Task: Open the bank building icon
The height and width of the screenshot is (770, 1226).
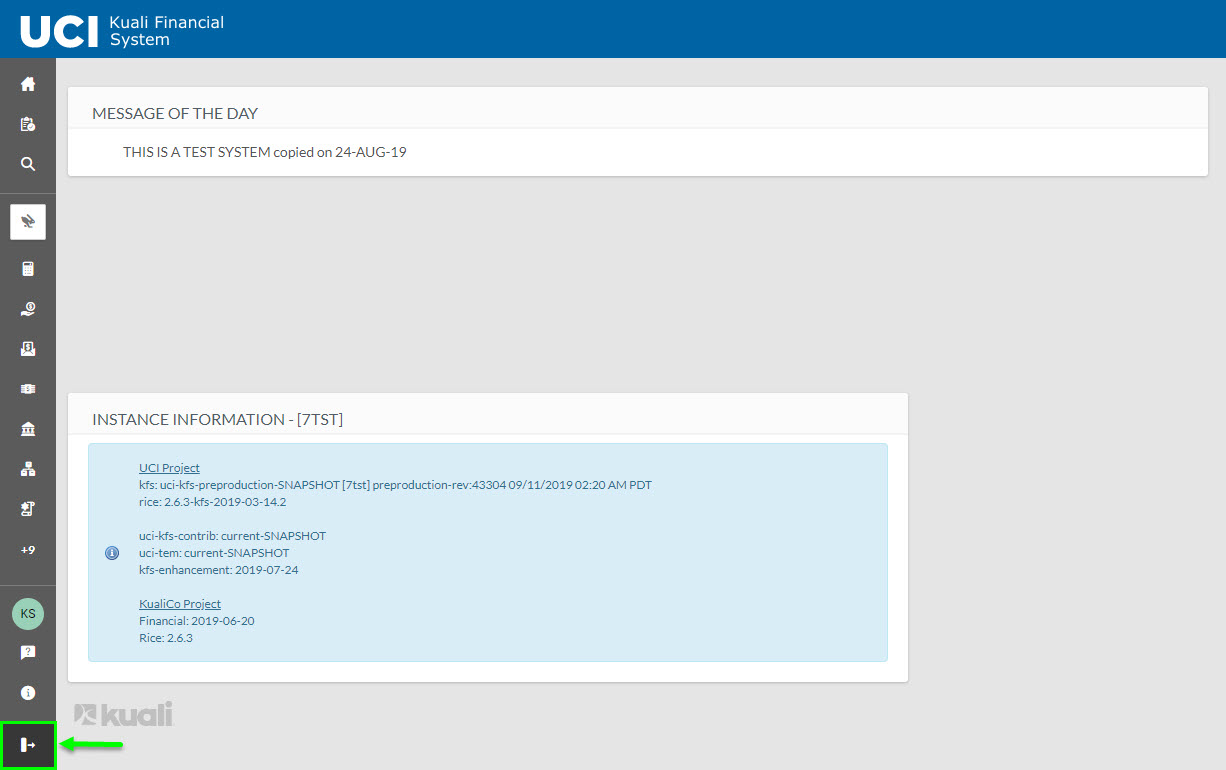Action: coord(28,429)
